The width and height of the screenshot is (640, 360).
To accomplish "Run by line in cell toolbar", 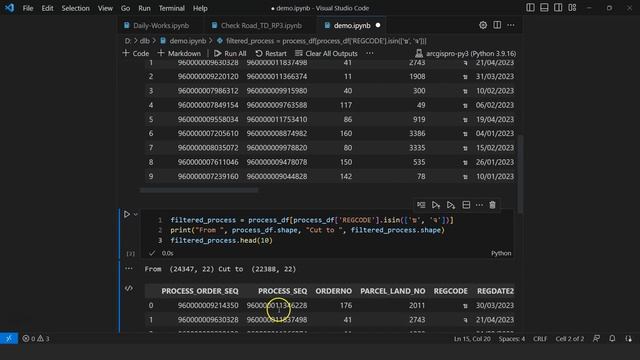I will tap(421, 205).
